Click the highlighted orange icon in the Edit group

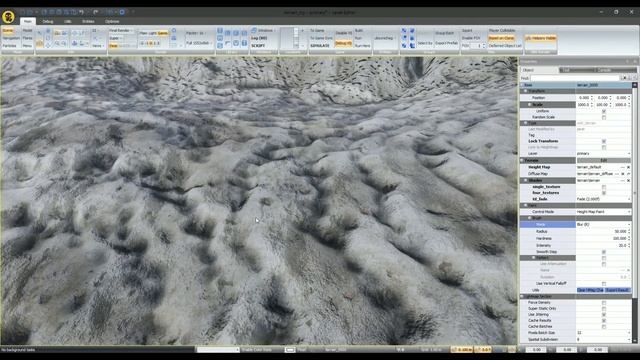coord(40,44)
